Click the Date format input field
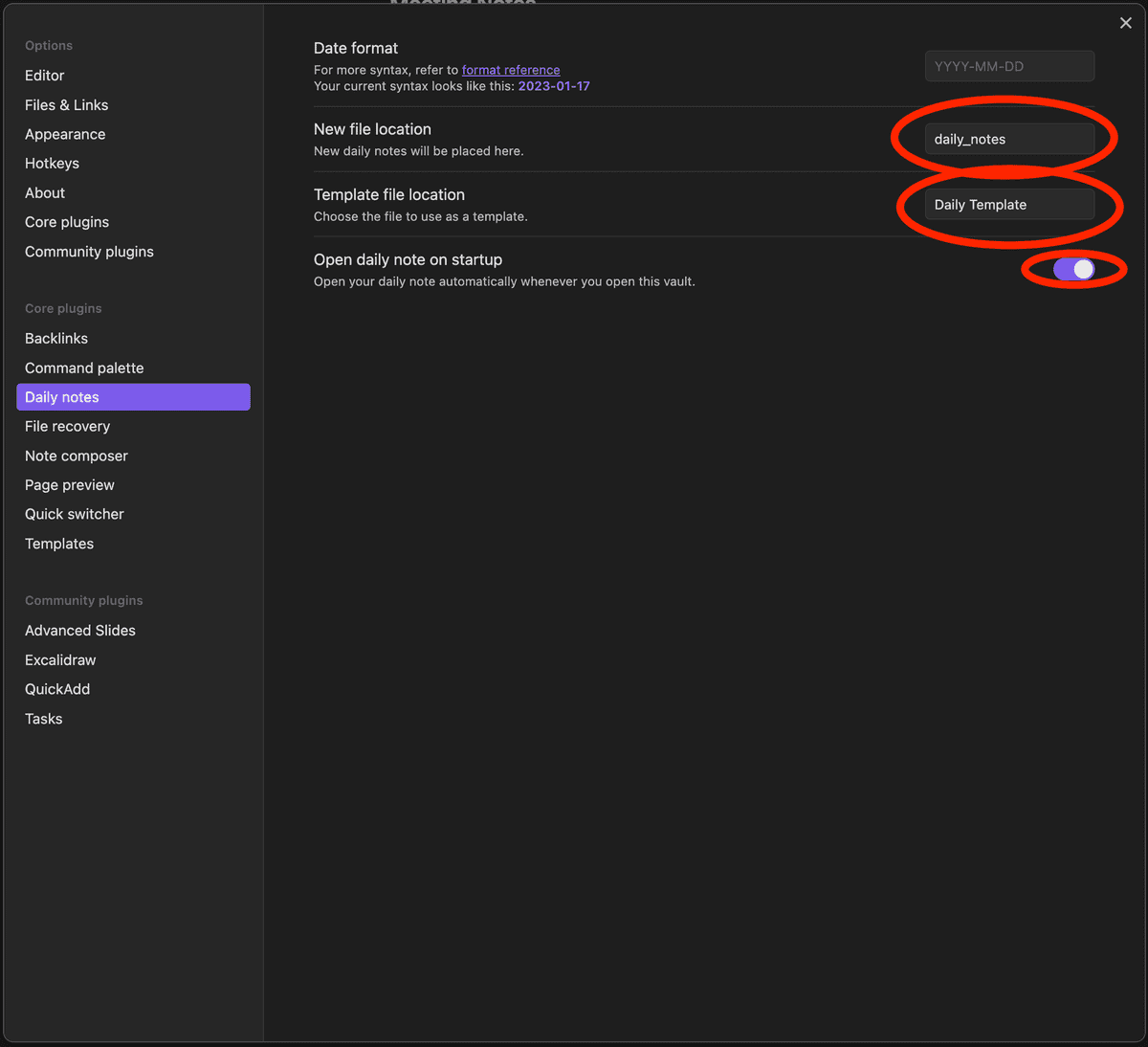1148x1047 pixels. (1009, 66)
